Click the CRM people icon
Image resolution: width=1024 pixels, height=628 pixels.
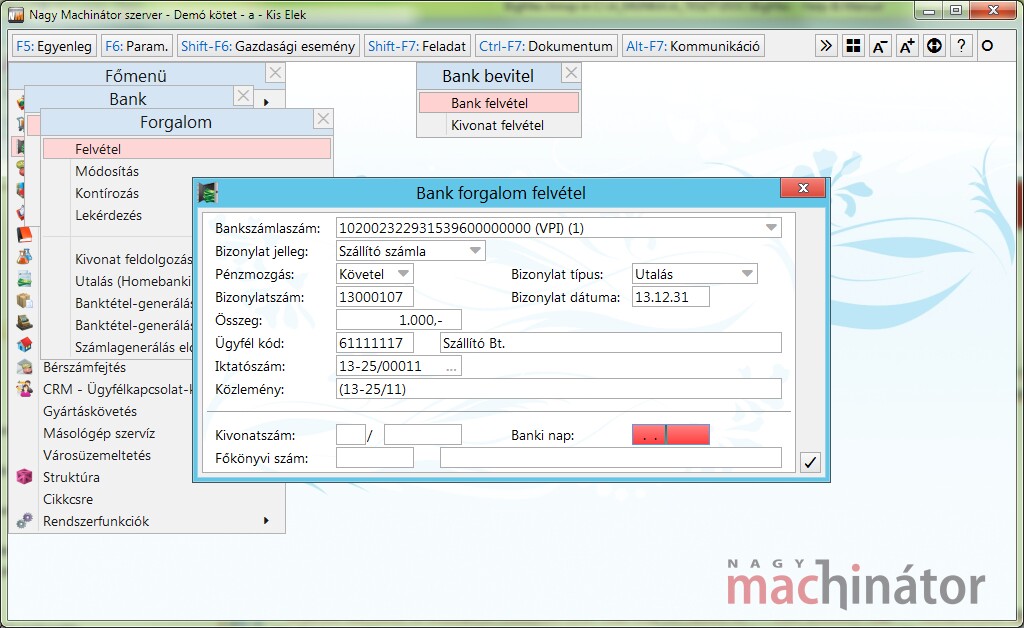(24, 389)
